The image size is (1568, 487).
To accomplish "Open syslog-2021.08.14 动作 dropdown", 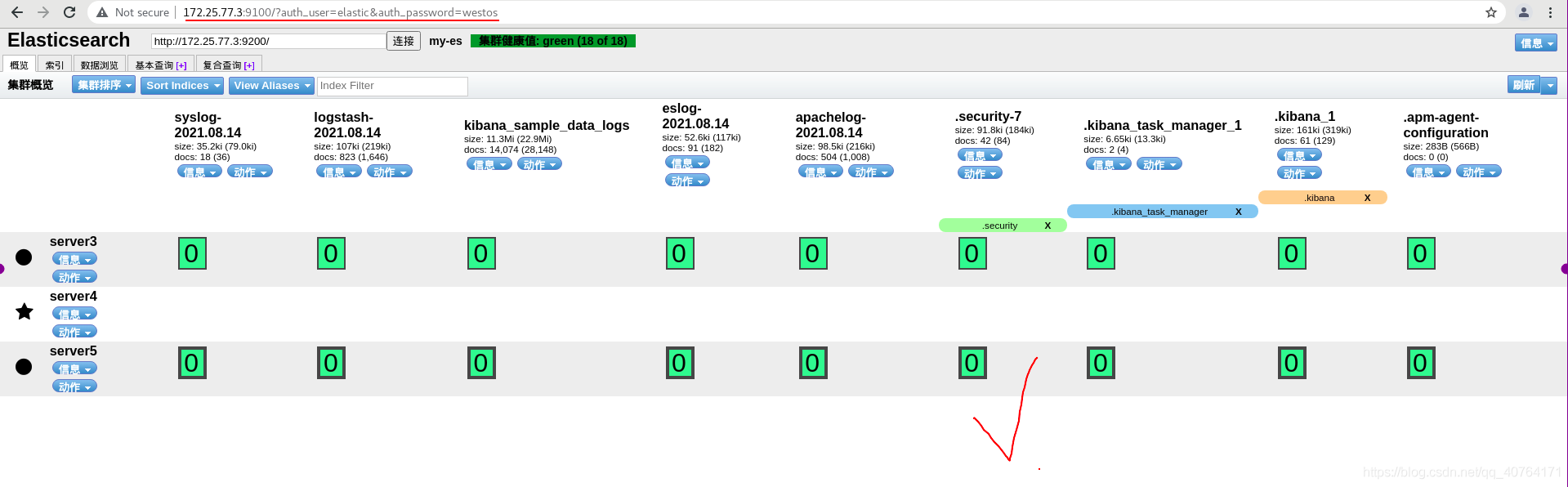I will click(250, 172).
